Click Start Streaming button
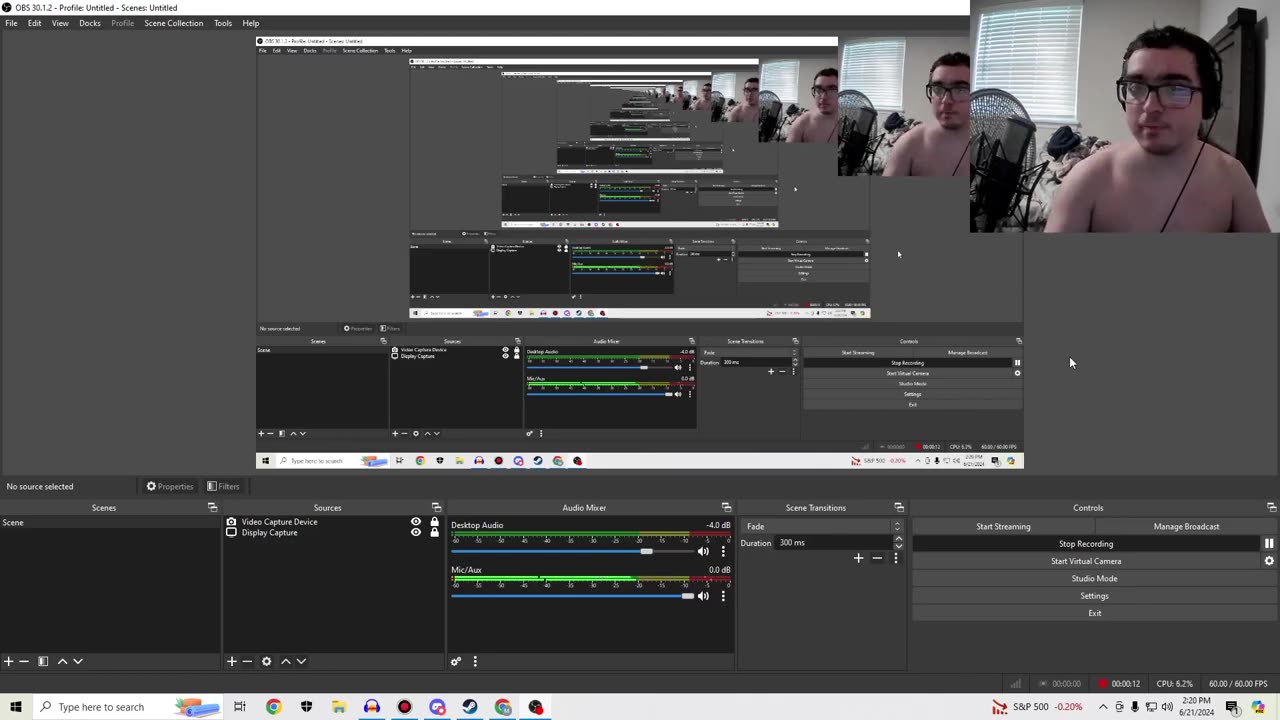Image resolution: width=1280 pixels, height=720 pixels. 1003,526
